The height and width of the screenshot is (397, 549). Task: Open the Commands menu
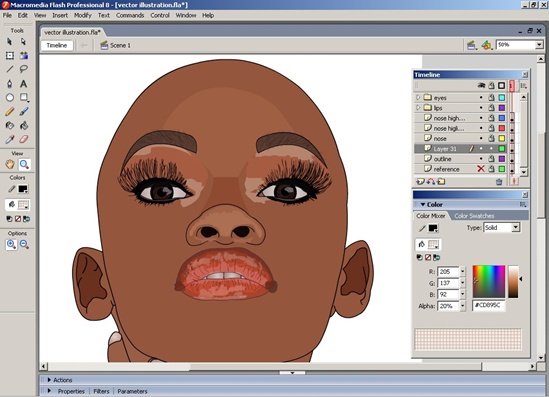click(130, 15)
